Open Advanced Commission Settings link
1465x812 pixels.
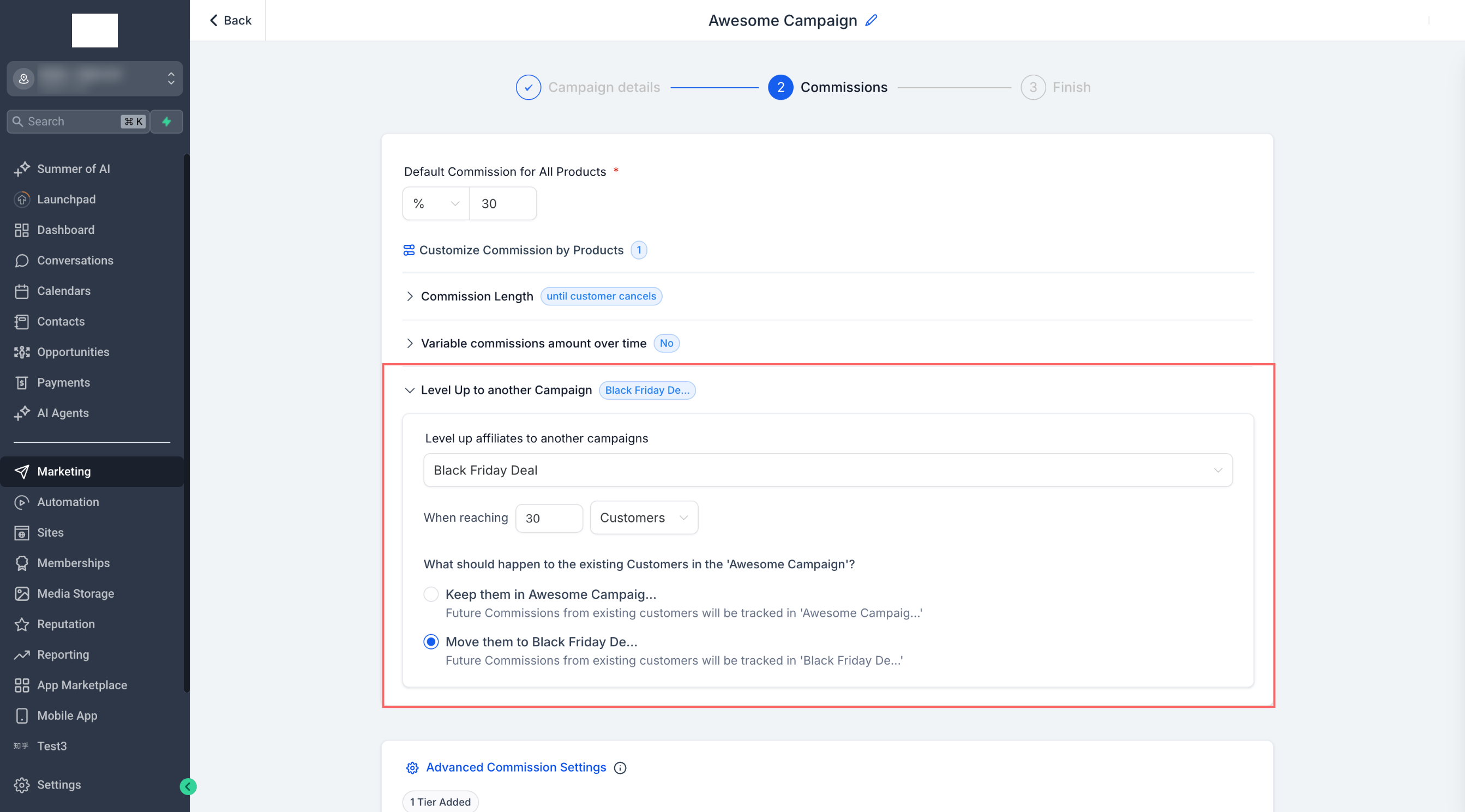tap(515, 768)
